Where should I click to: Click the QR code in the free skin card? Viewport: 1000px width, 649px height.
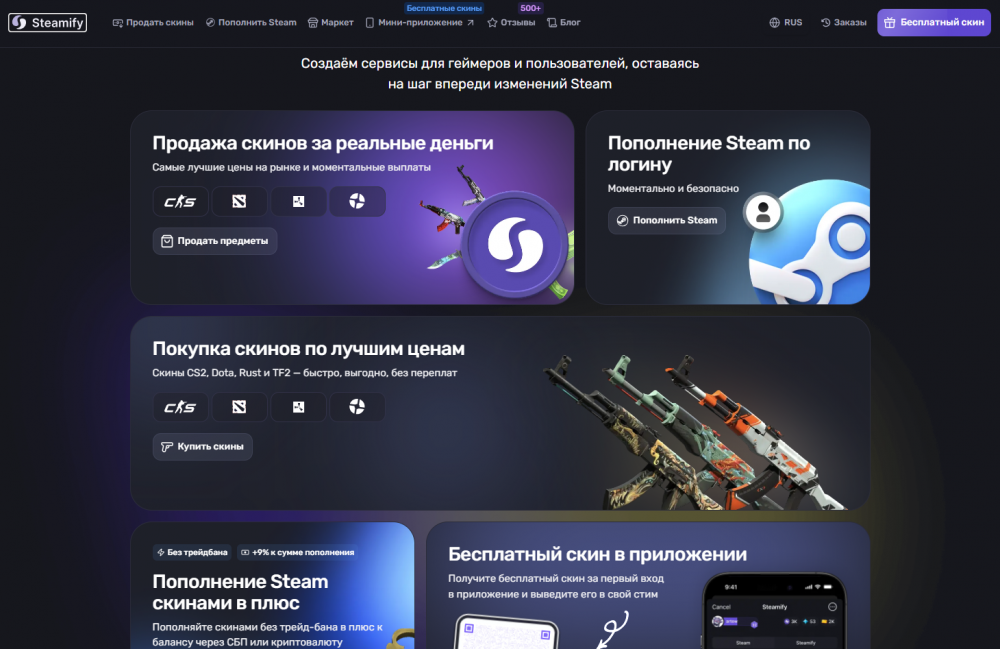pyautogui.click(x=506, y=633)
